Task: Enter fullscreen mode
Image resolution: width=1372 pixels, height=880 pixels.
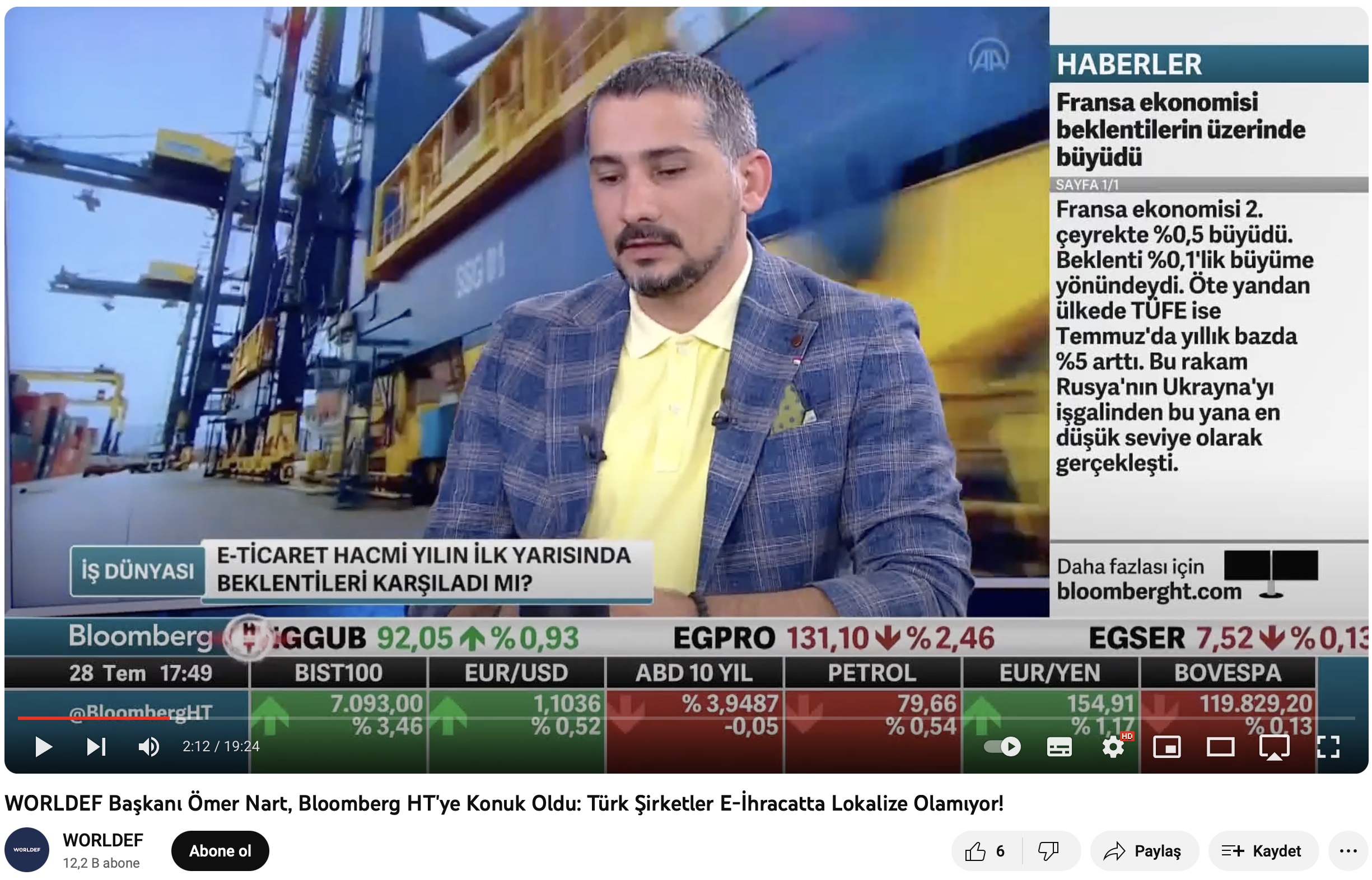Action: pos(1328,747)
